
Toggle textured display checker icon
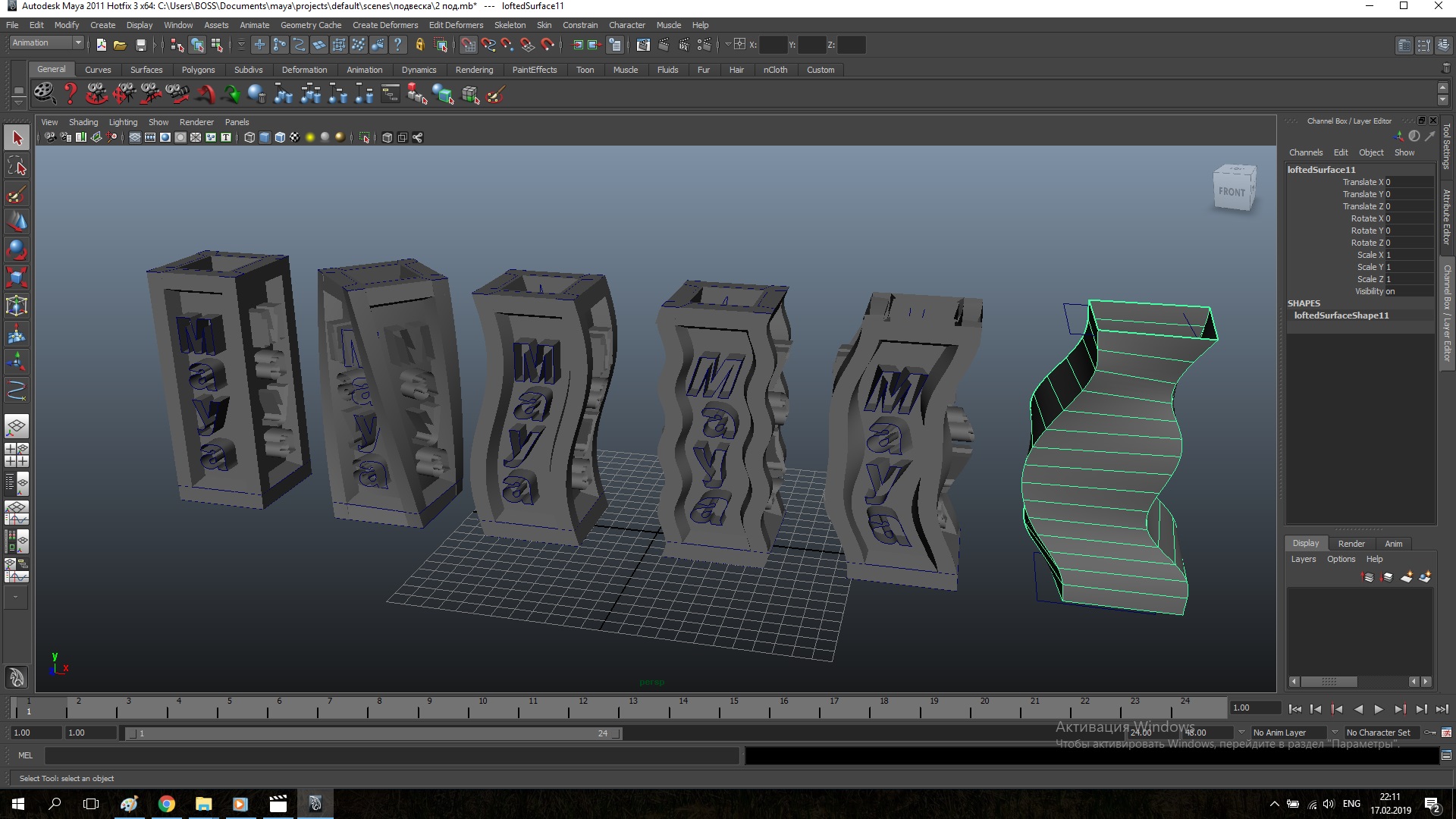coord(295,137)
